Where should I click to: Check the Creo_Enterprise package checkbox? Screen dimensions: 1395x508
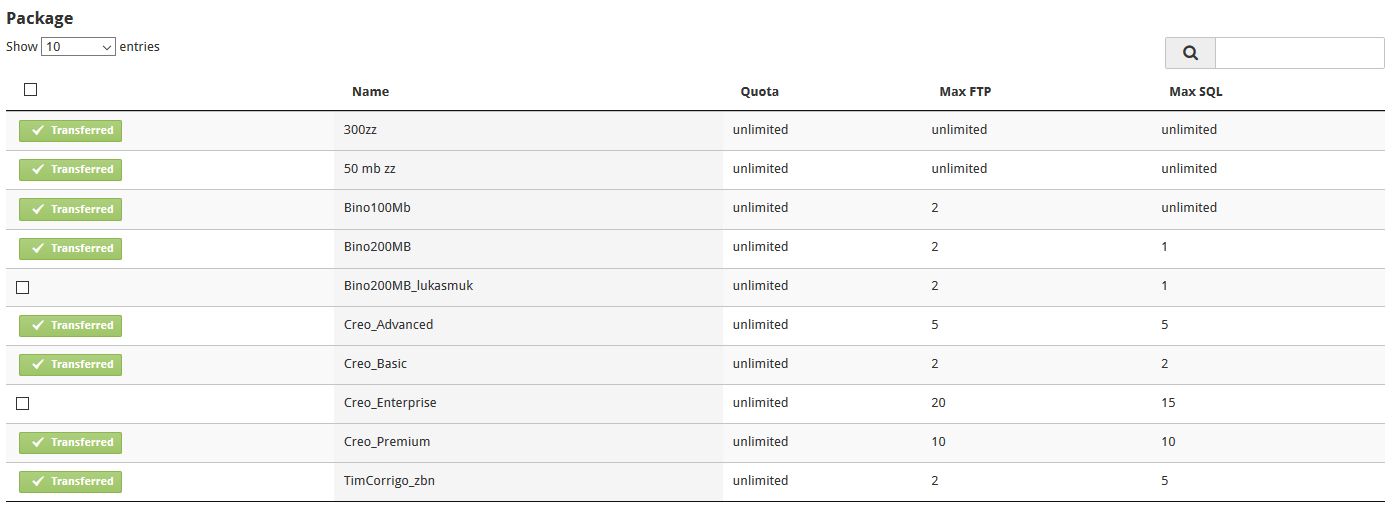[23, 403]
